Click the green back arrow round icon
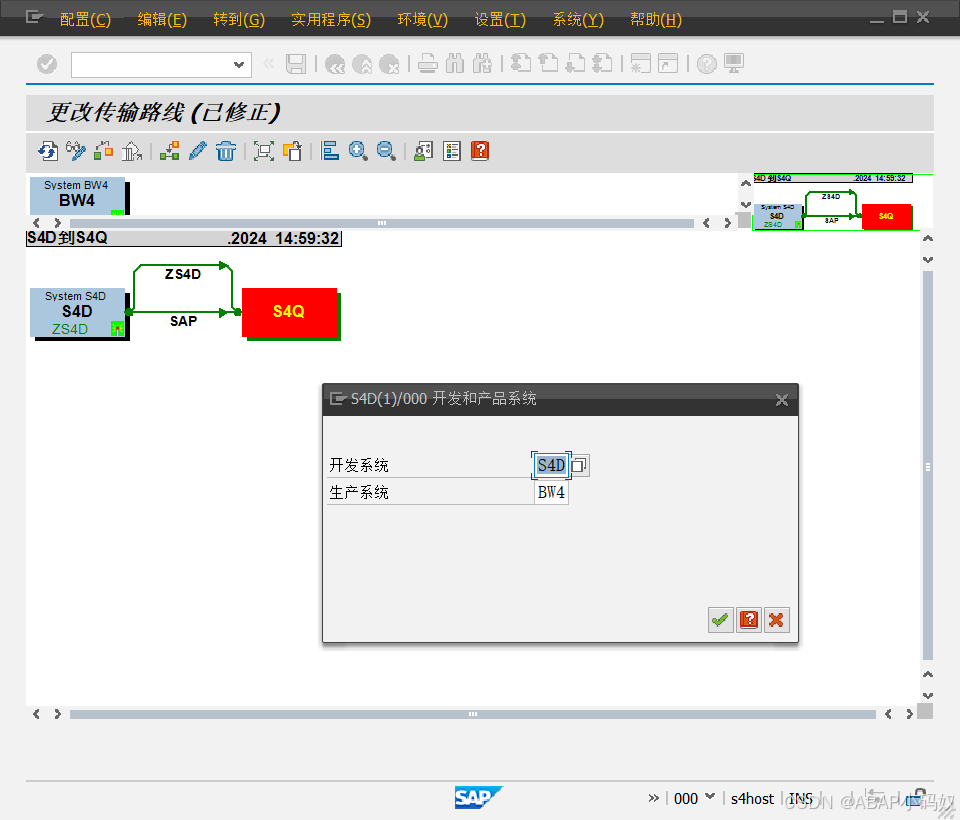The image size is (960, 820). pyautogui.click(x=335, y=64)
